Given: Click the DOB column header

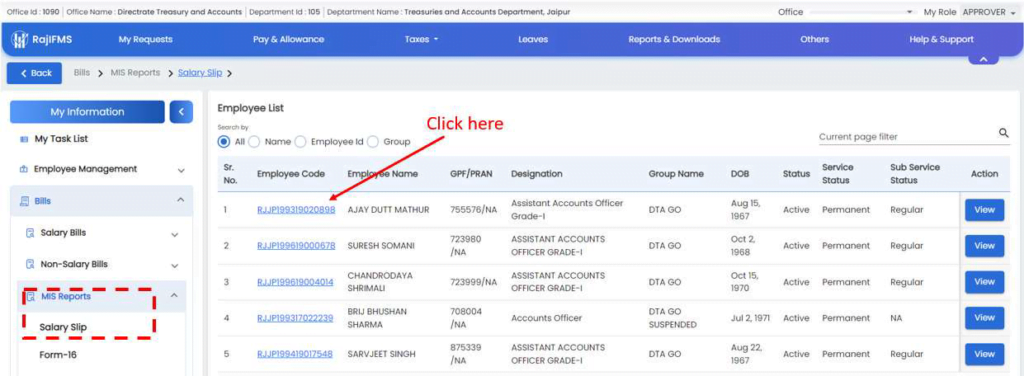Looking at the screenshot, I should pos(740,174).
